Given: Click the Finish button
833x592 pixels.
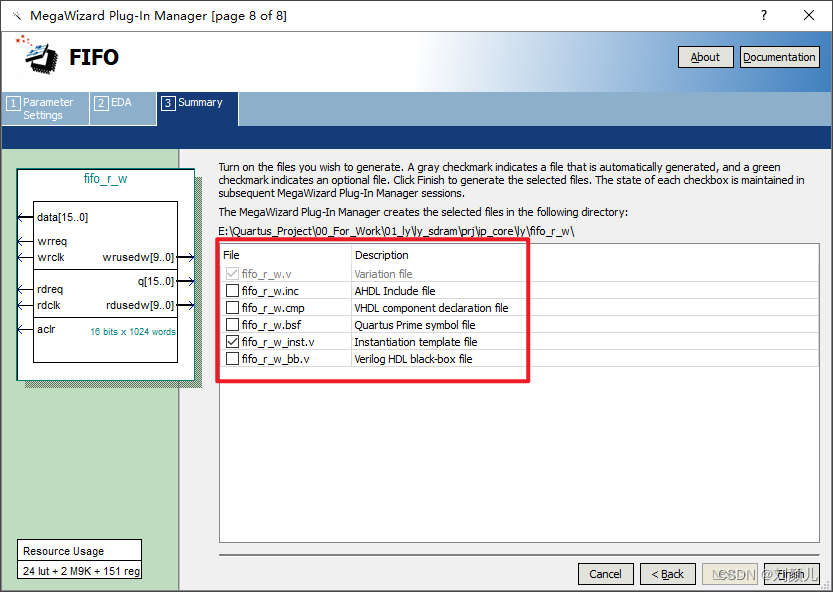Looking at the screenshot, I should click(x=791, y=574).
